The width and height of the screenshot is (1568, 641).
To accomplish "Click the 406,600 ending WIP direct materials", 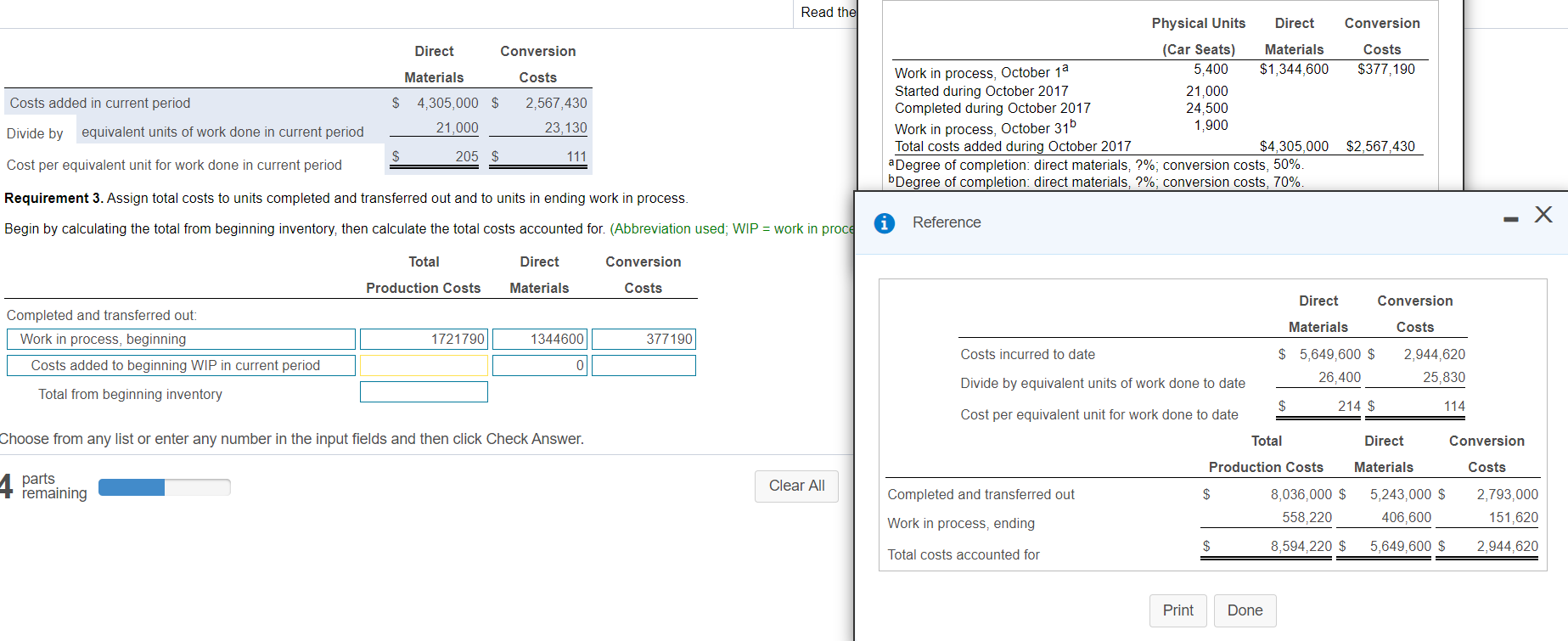I will [1406, 517].
